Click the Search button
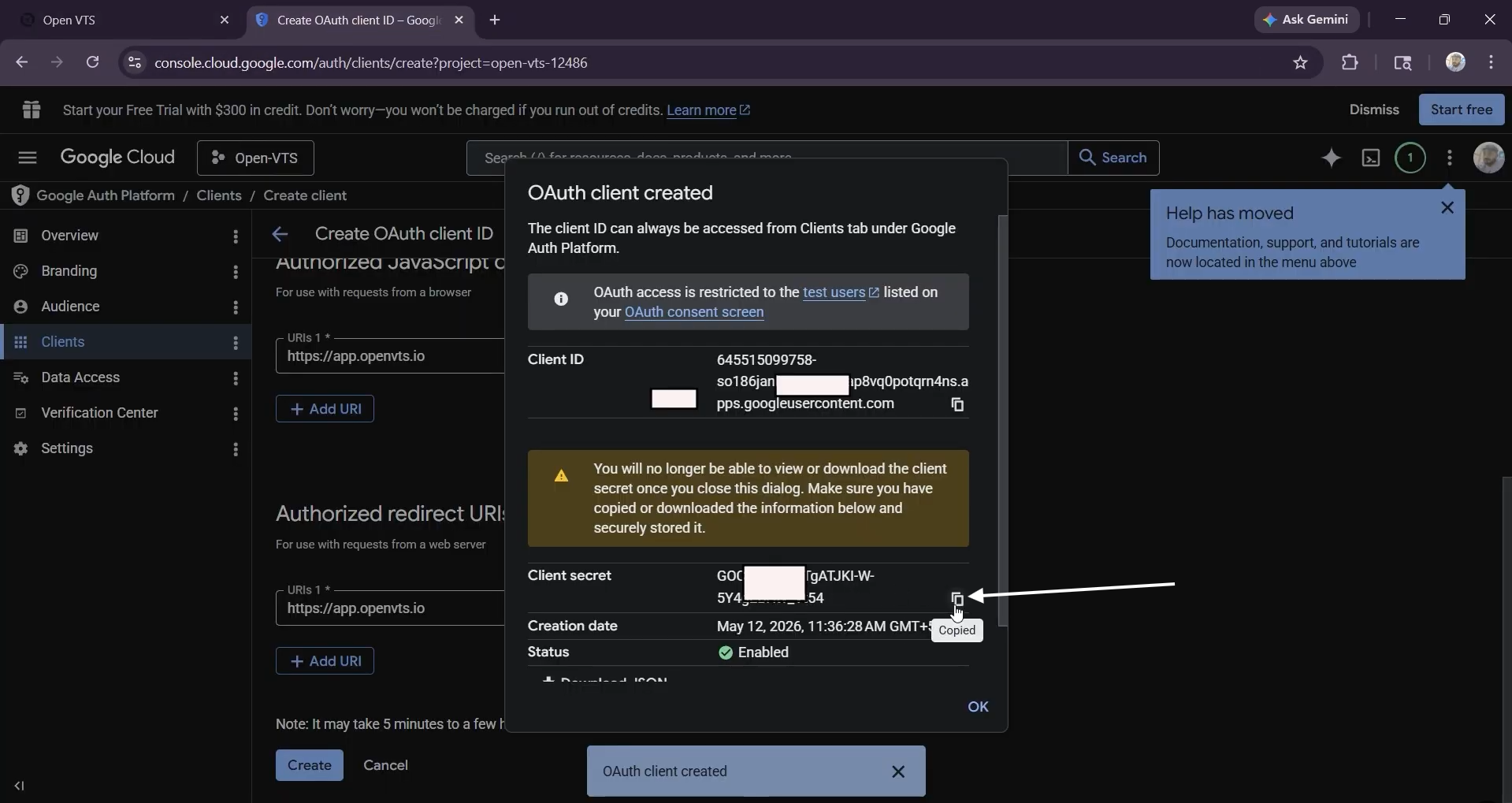 point(1113,158)
